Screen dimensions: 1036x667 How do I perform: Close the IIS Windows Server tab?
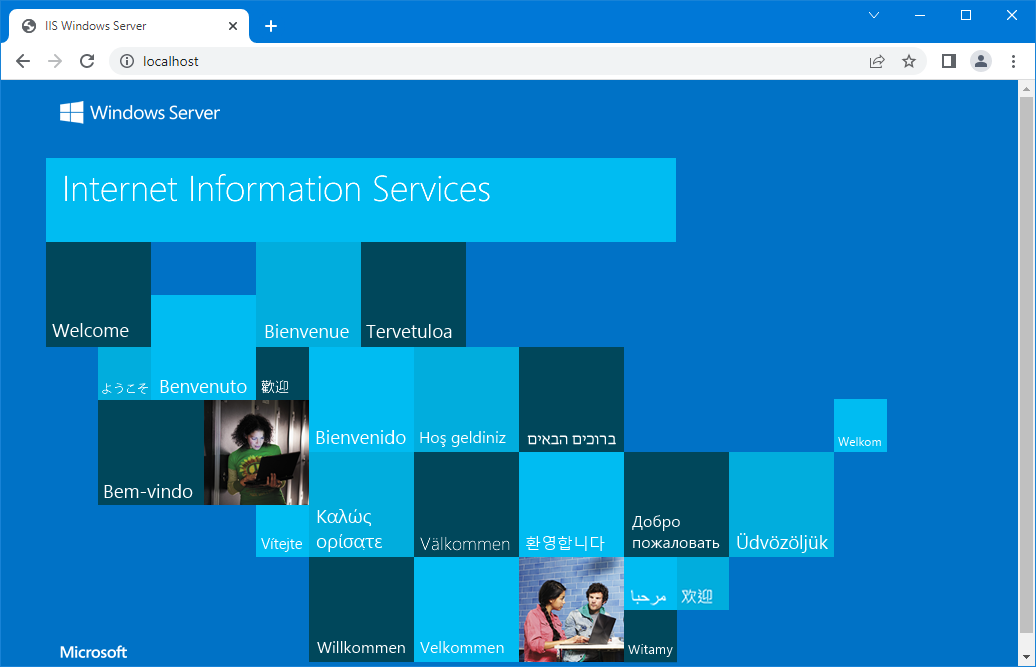(233, 26)
